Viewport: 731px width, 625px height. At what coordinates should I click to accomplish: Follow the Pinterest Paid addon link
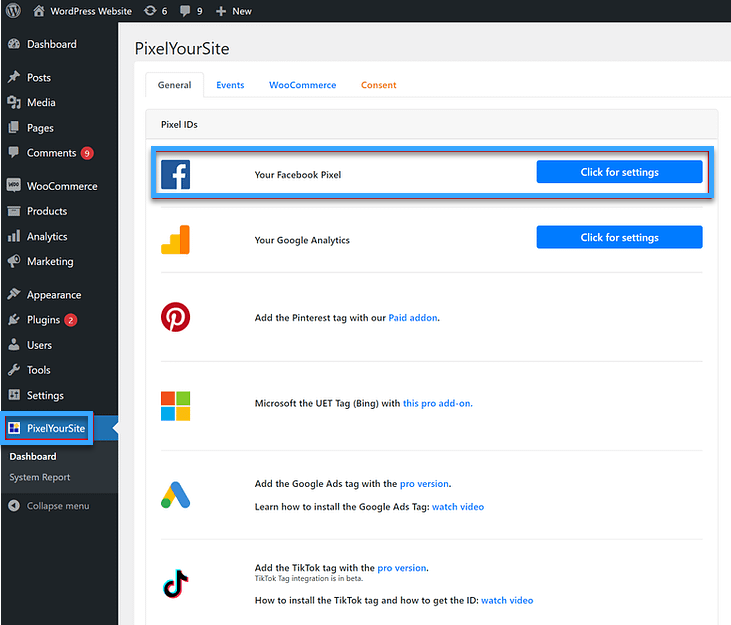point(413,318)
